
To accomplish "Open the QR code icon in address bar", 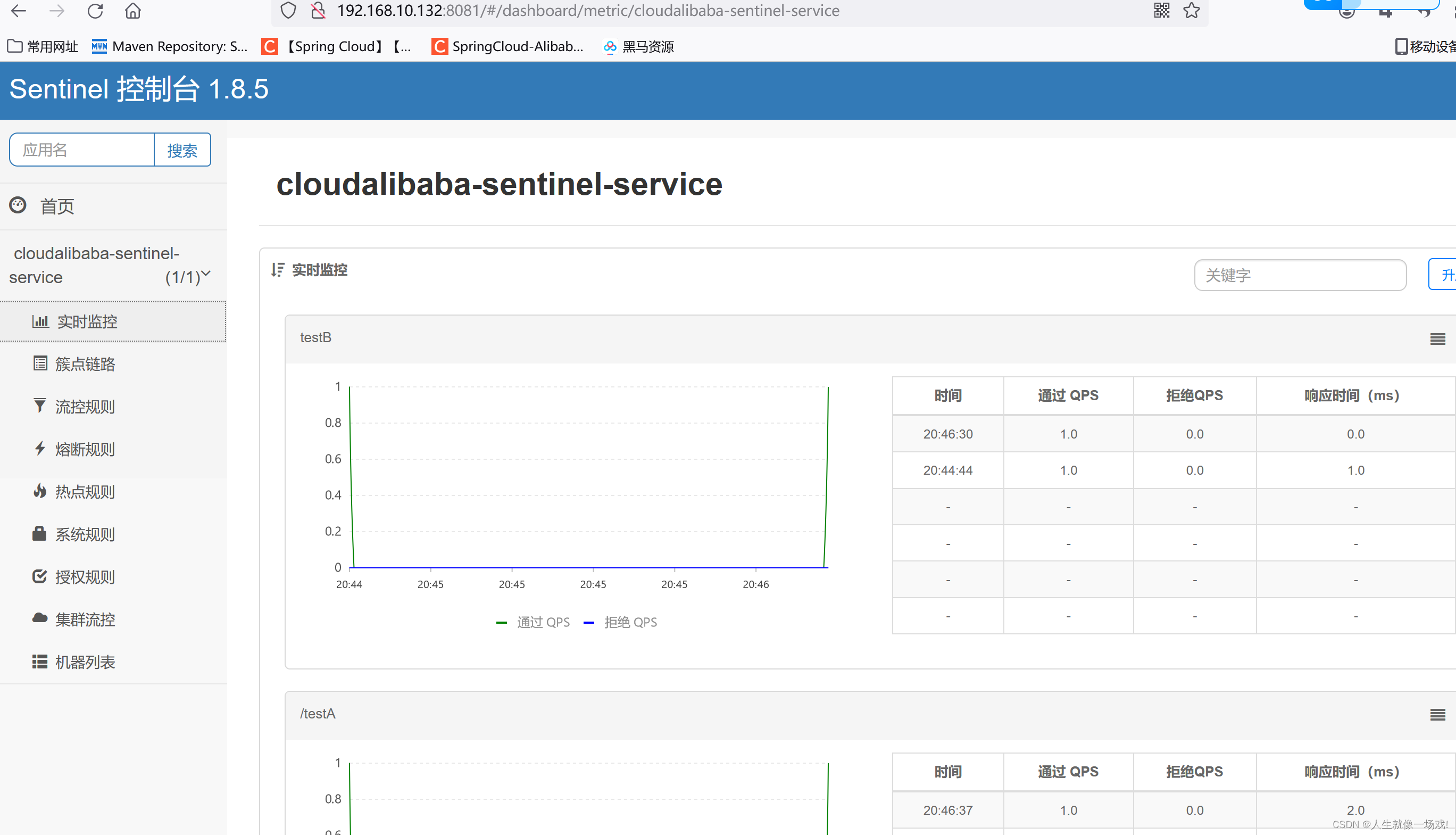I will pos(1161,11).
